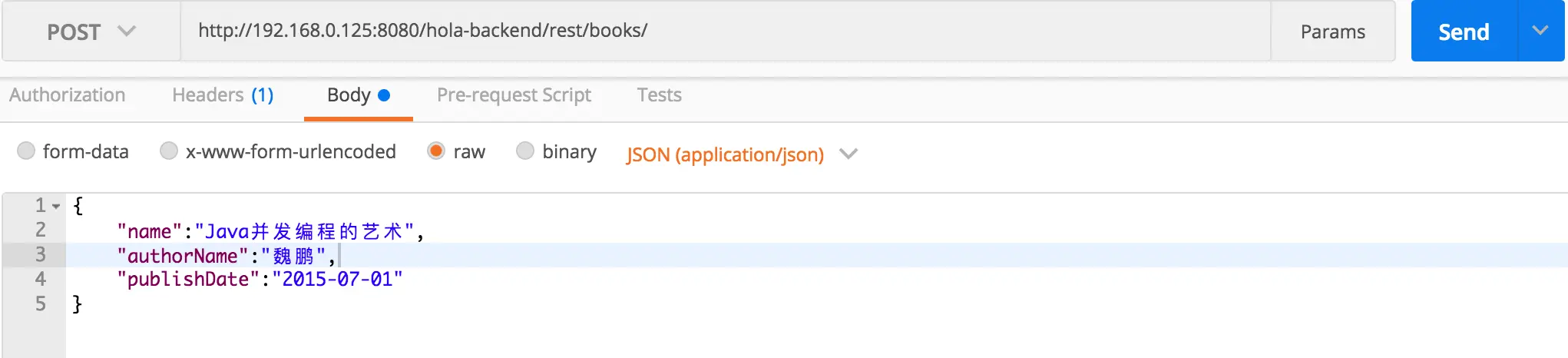Open the Headers (1) tab

coord(223,94)
